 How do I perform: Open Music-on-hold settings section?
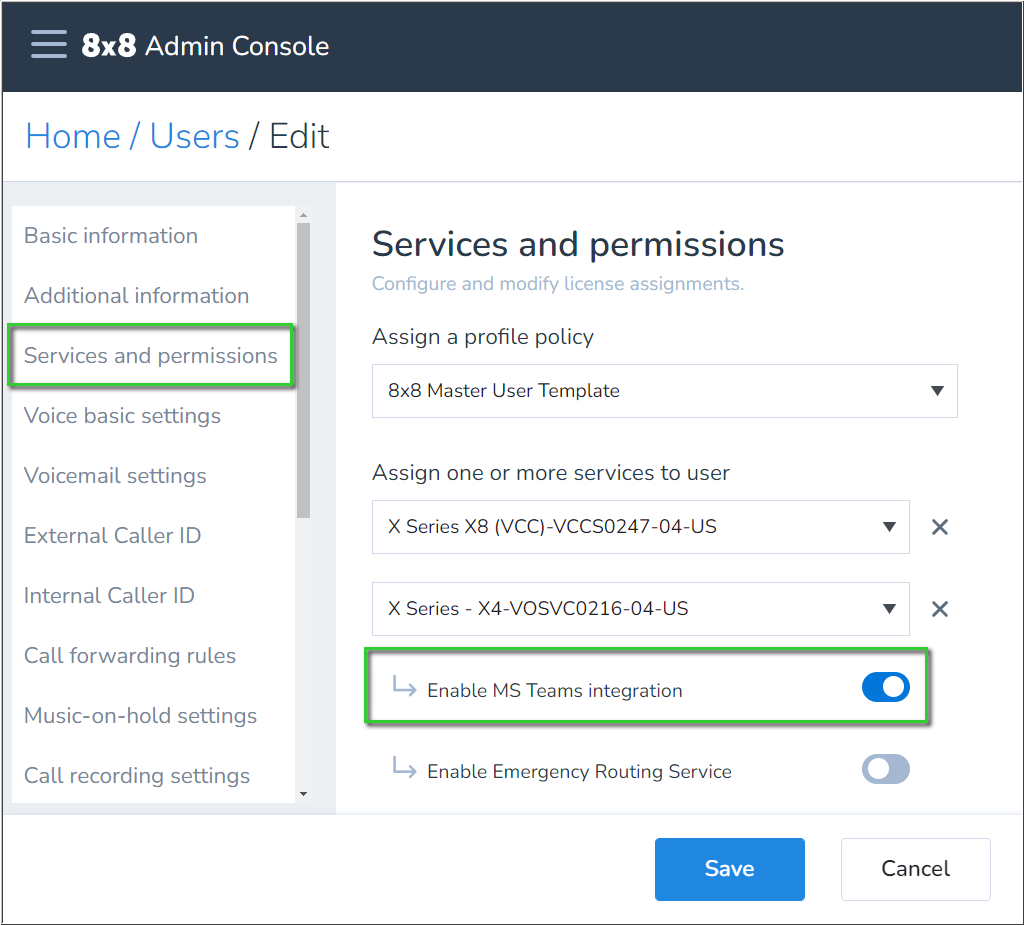(x=140, y=716)
